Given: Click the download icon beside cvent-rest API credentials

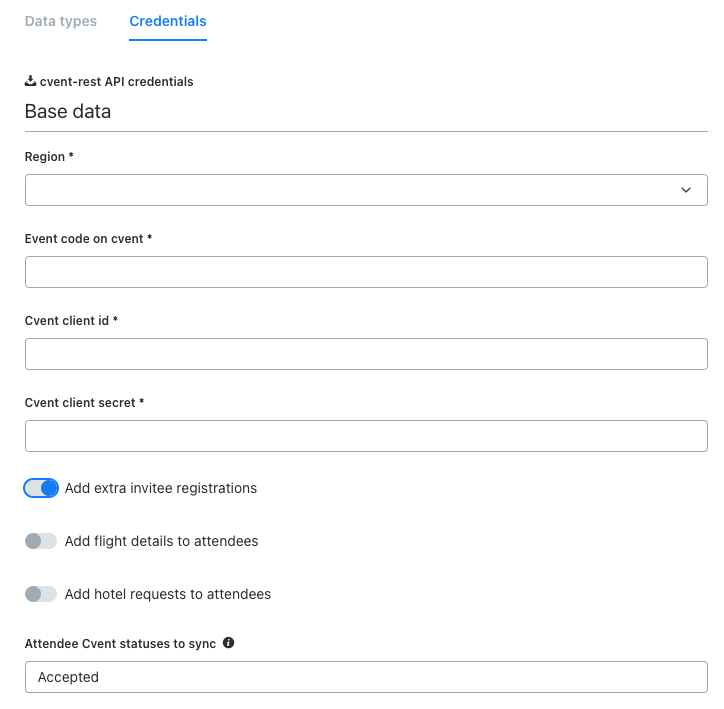Looking at the screenshot, I should [x=30, y=81].
